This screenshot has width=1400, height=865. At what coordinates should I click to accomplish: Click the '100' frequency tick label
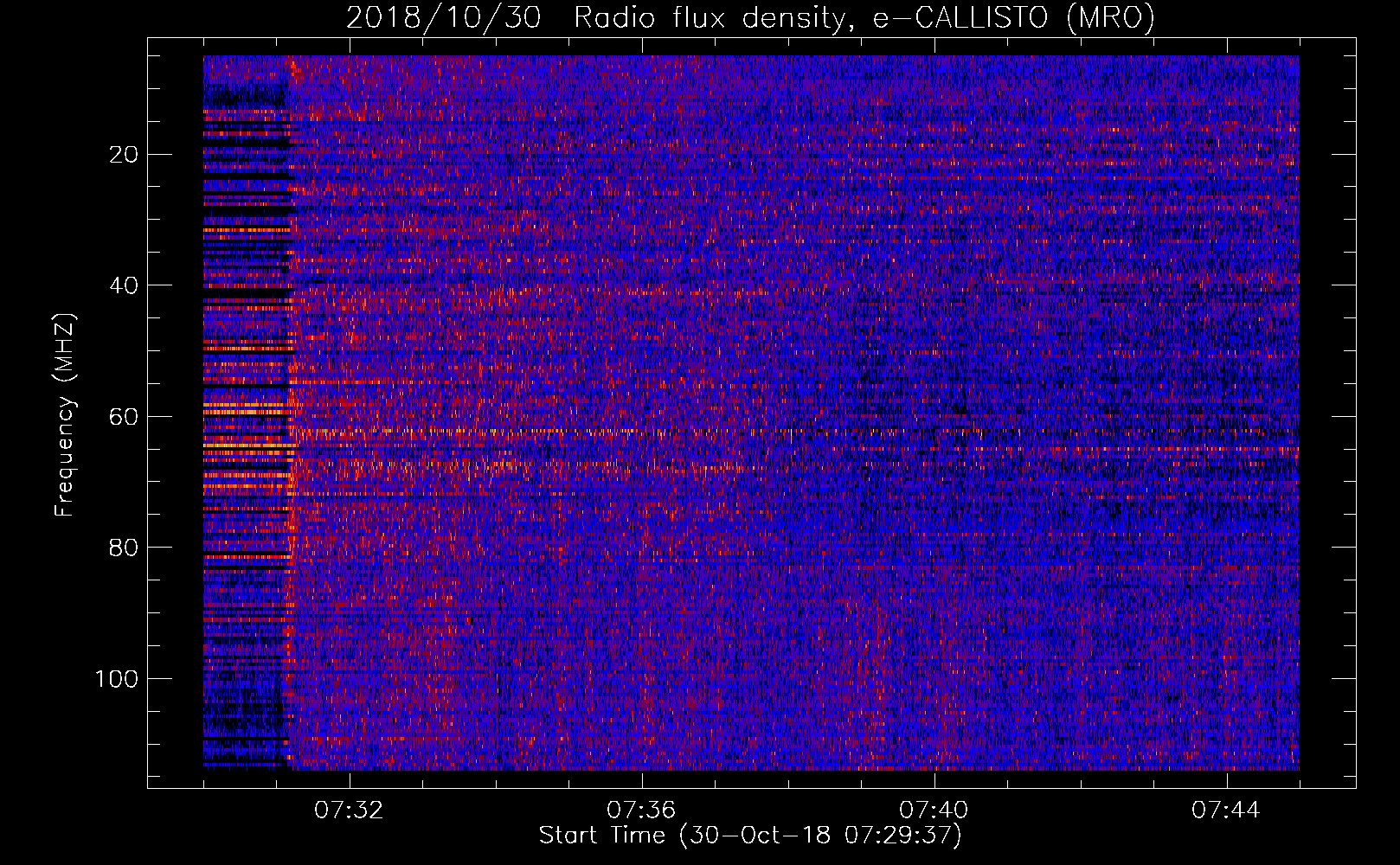coord(117,679)
